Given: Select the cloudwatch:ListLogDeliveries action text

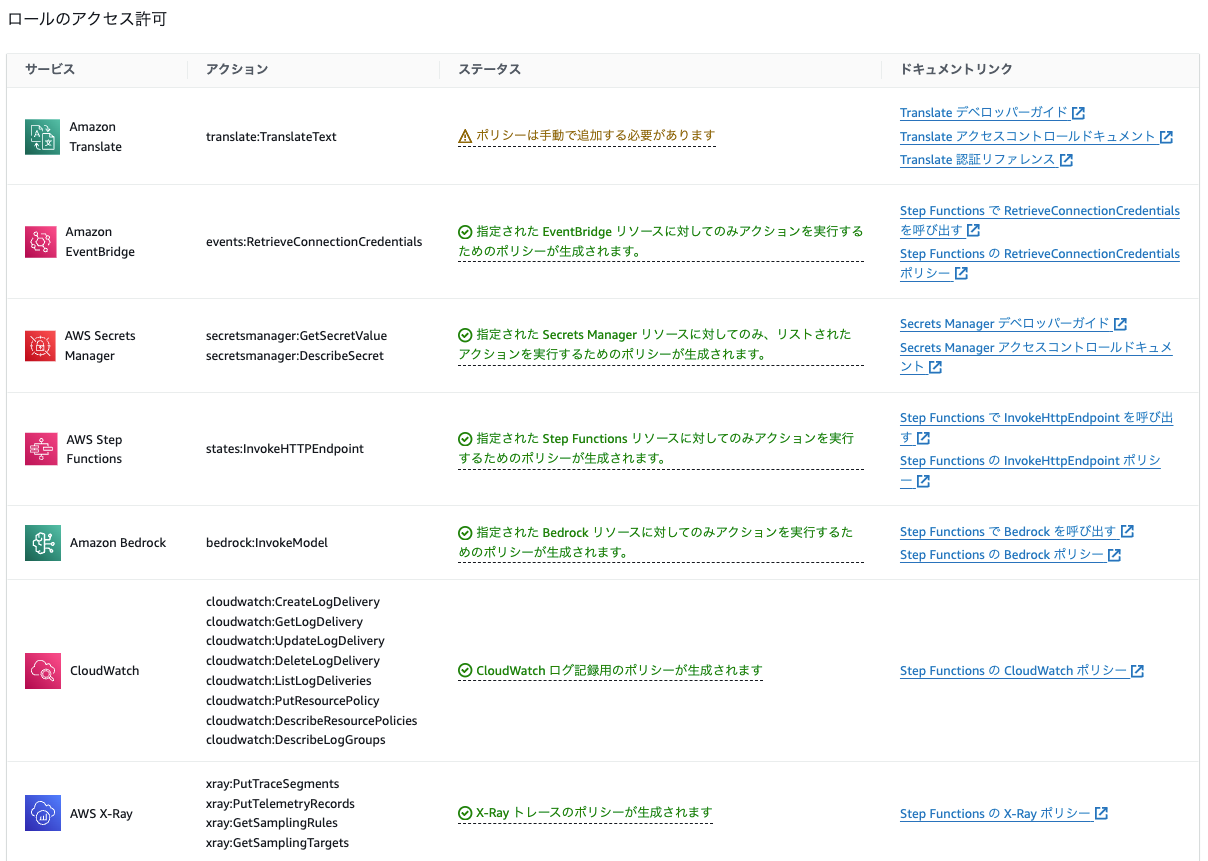Looking at the screenshot, I should click(x=289, y=681).
